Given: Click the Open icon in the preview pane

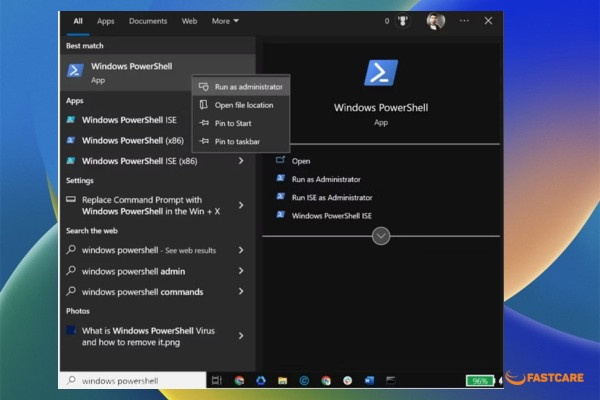Looking at the screenshot, I should [280, 160].
